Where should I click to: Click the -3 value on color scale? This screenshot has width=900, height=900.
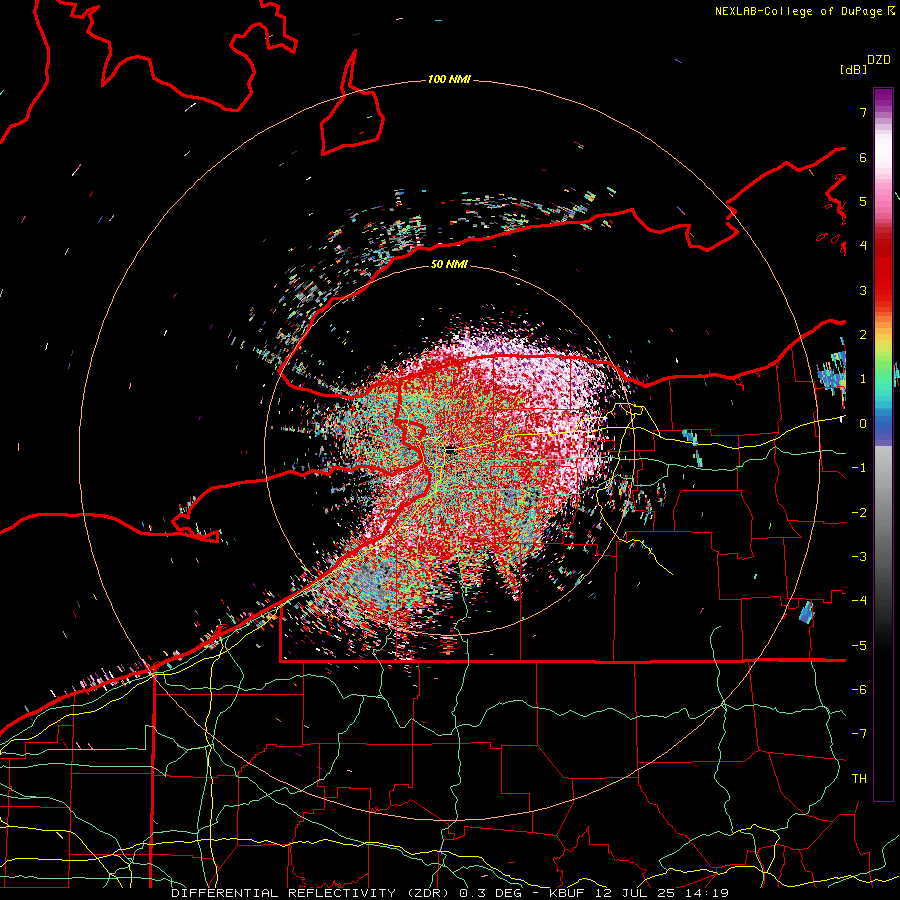tap(859, 557)
